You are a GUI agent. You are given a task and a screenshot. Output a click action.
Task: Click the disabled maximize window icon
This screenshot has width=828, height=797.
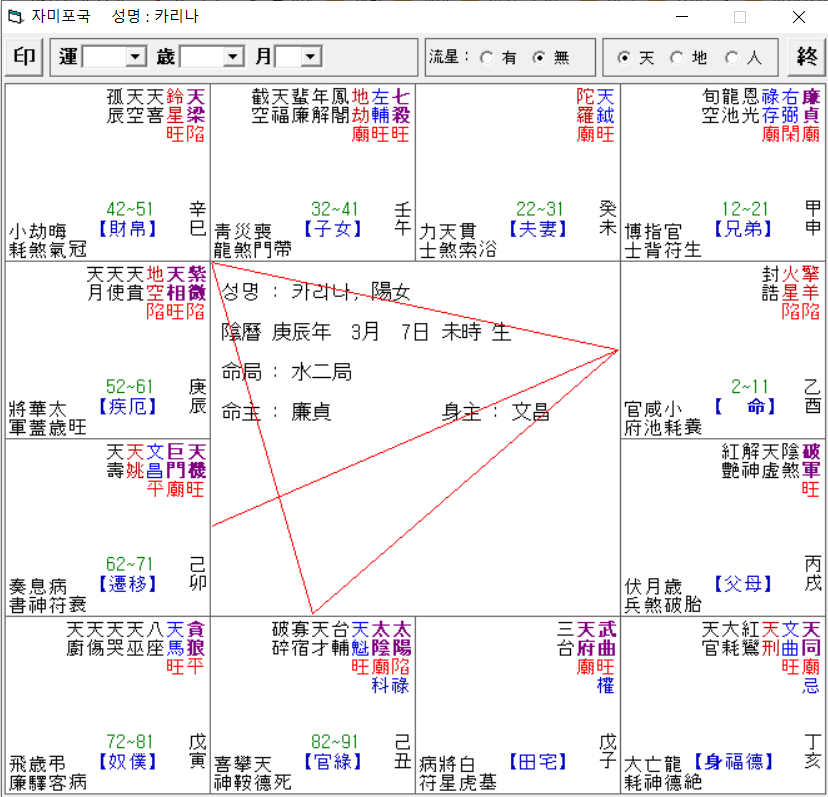pyautogui.click(x=740, y=17)
